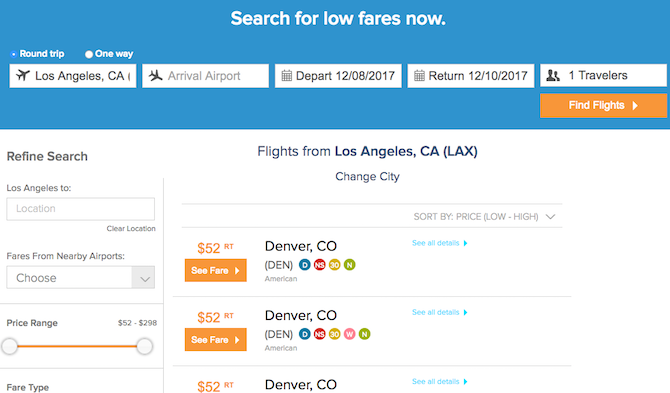This screenshot has width=670, height=393.
Task: Click the Location input field
Action: click(80, 209)
